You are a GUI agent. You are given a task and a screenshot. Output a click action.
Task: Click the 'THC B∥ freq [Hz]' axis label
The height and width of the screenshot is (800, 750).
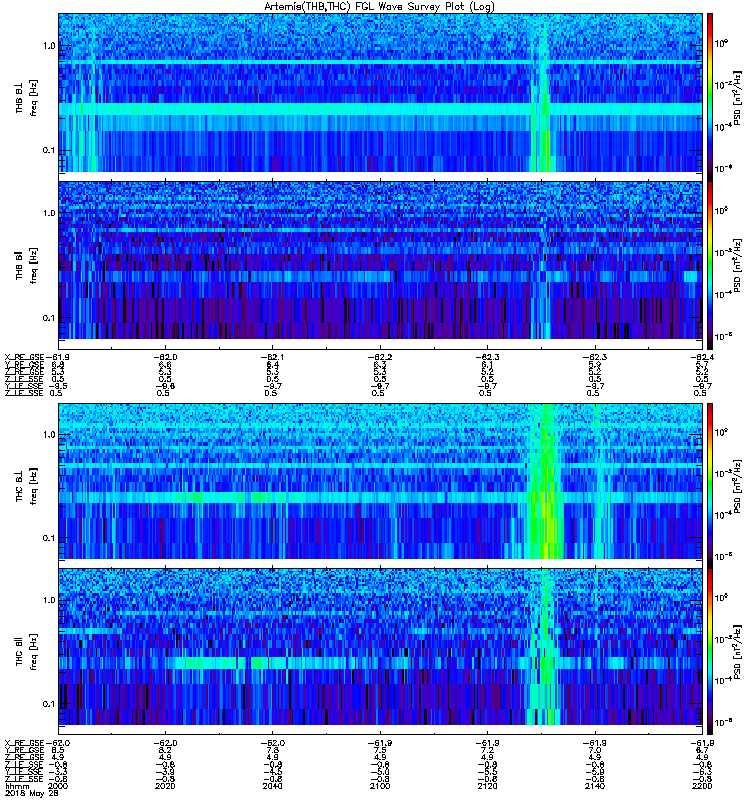click(26, 652)
